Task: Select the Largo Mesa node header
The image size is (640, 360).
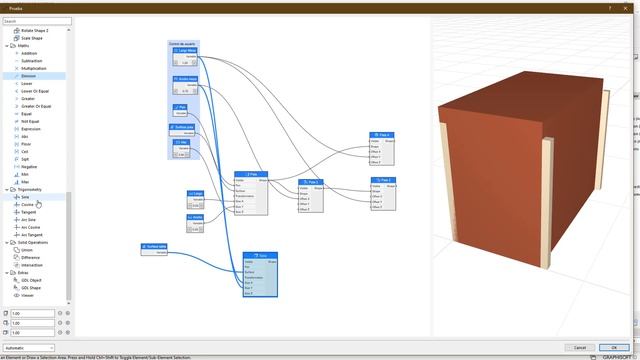Action: (x=185, y=50)
